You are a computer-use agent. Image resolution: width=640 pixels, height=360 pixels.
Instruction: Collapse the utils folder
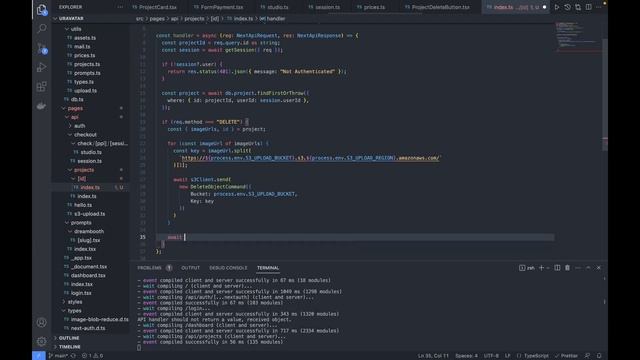point(76,29)
